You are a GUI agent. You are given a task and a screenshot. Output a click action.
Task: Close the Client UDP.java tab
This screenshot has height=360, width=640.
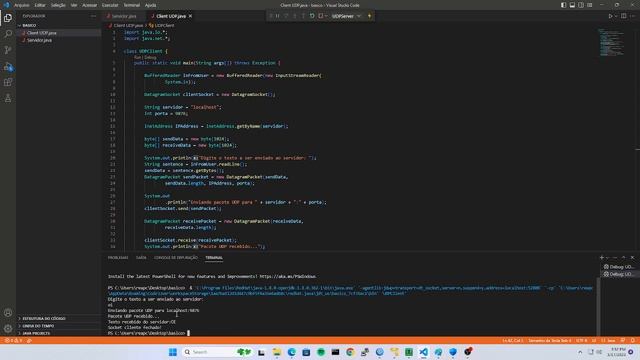190,16
